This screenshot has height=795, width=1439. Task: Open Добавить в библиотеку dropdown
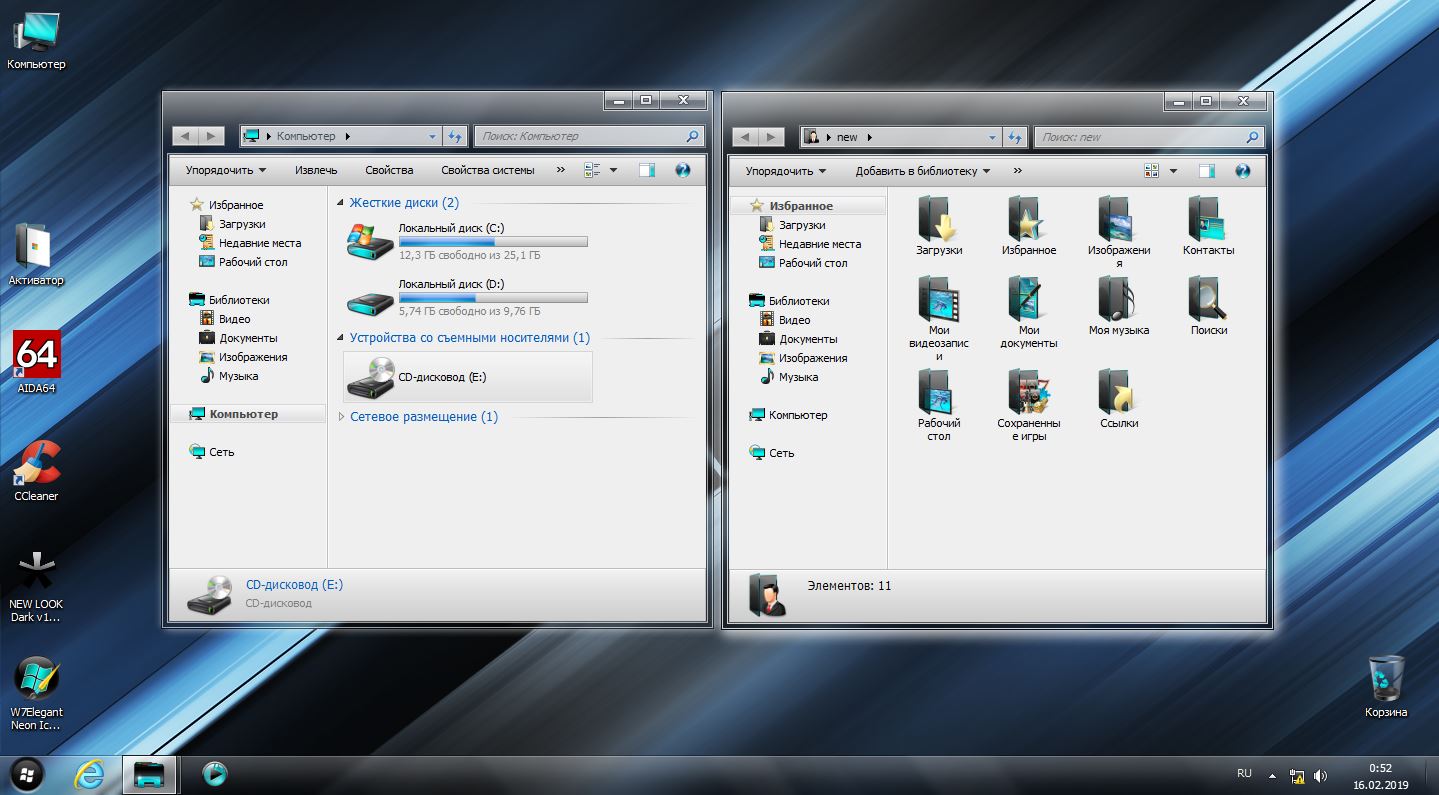922,171
